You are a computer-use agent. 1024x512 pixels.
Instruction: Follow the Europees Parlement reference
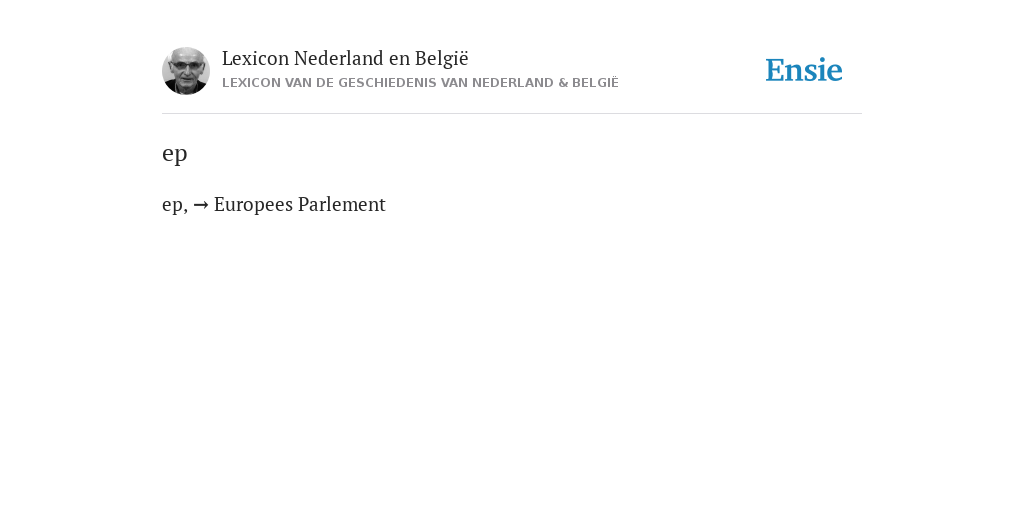pyautogui.click(x=300, y=204)
